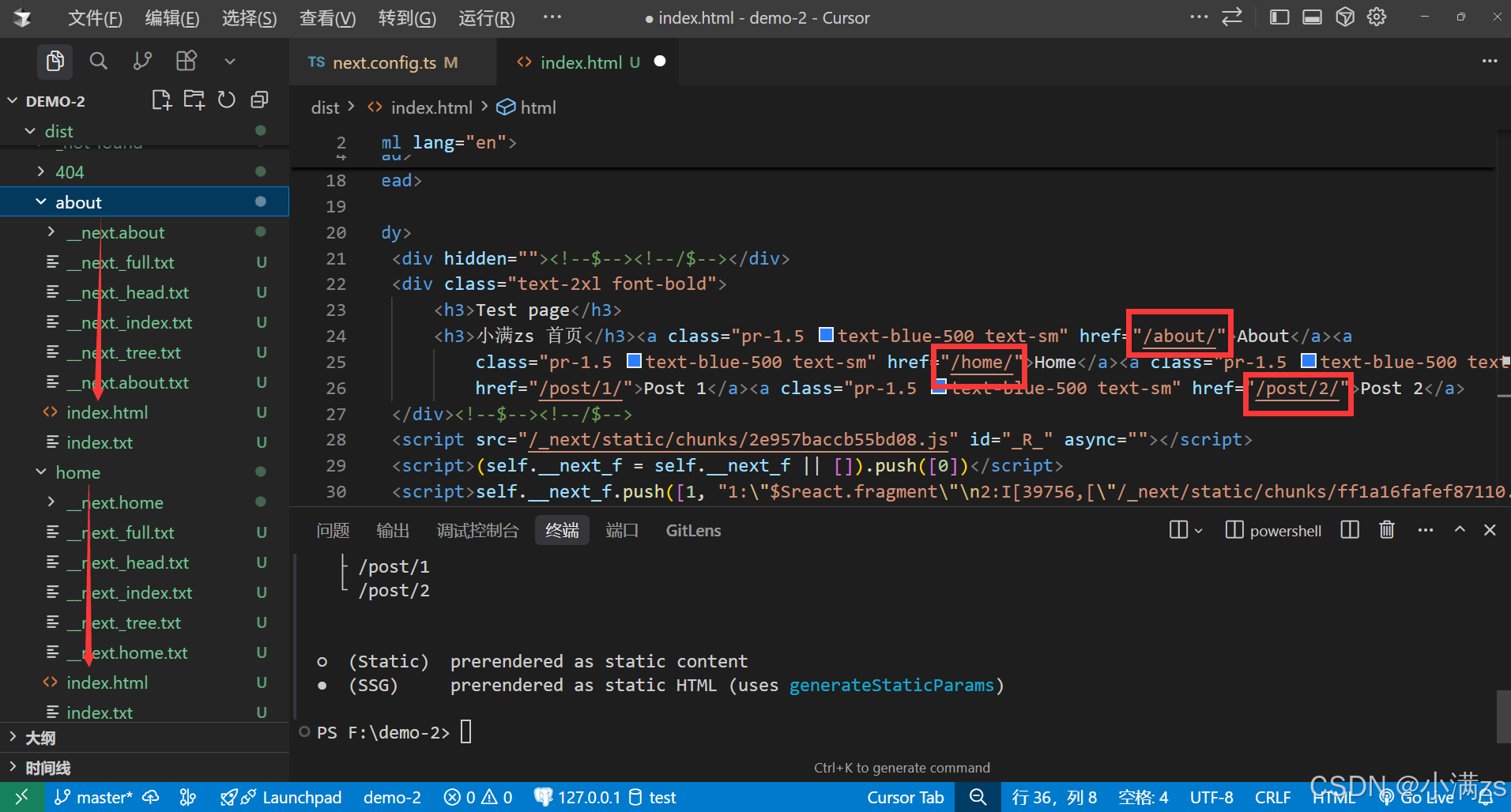Click the text-blue-500 color swatch on line 24
This screenshot has height=812, width=1511.
[826, 334]
